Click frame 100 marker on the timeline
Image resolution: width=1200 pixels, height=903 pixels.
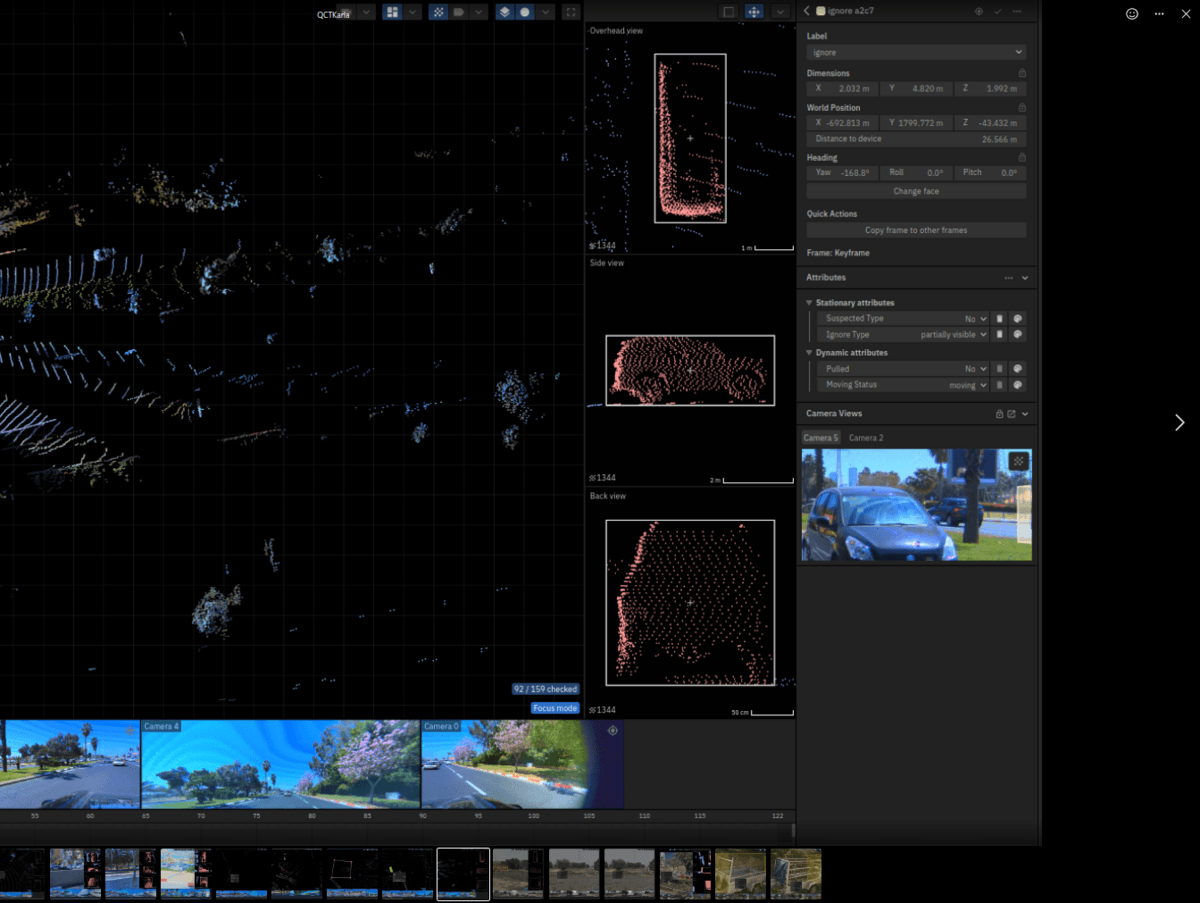pyautogui.click(x=533, y=816)
